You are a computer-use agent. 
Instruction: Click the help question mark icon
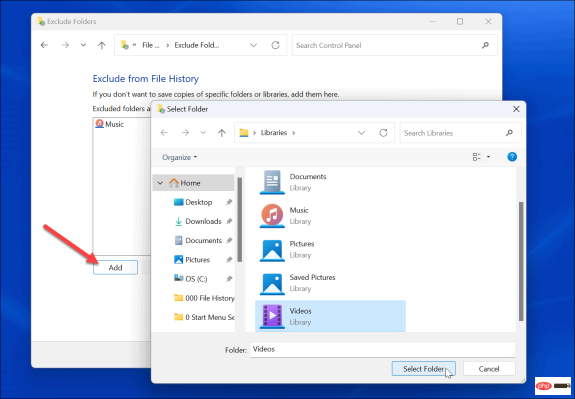click(512, 157)
